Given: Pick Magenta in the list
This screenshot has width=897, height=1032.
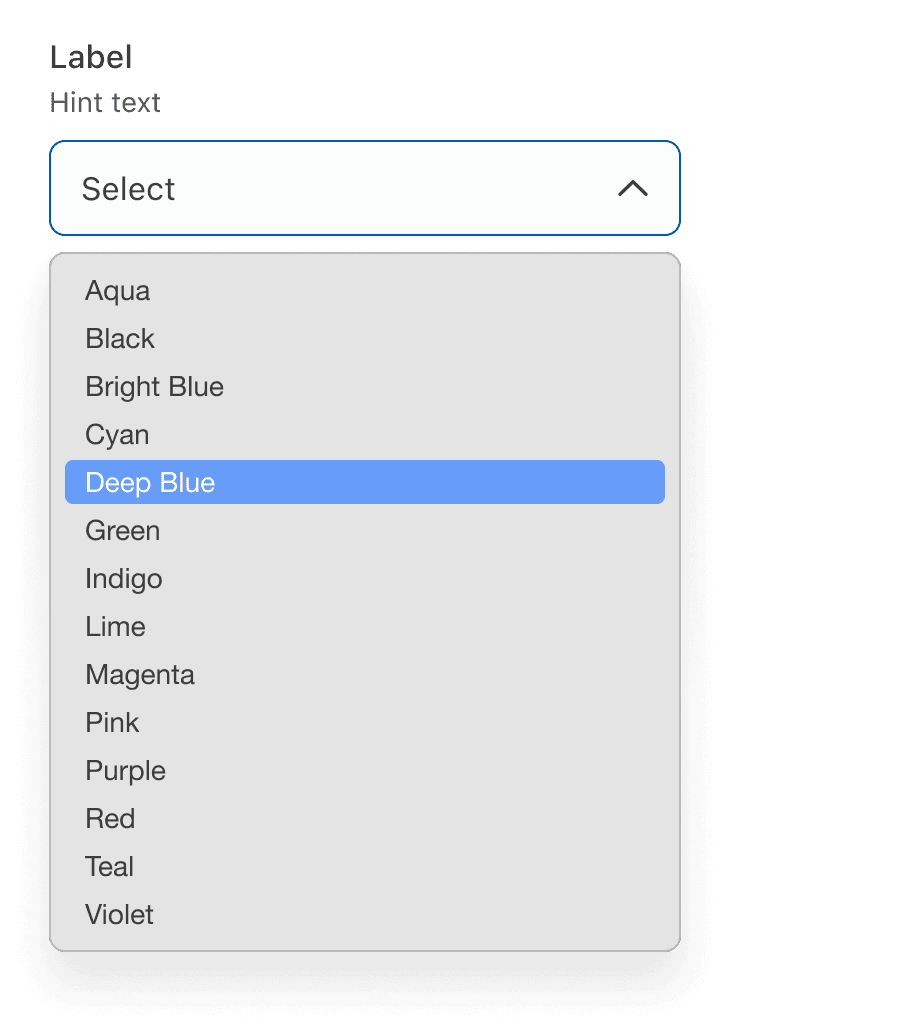Looking at the screenshot, I should pos(140,675).
